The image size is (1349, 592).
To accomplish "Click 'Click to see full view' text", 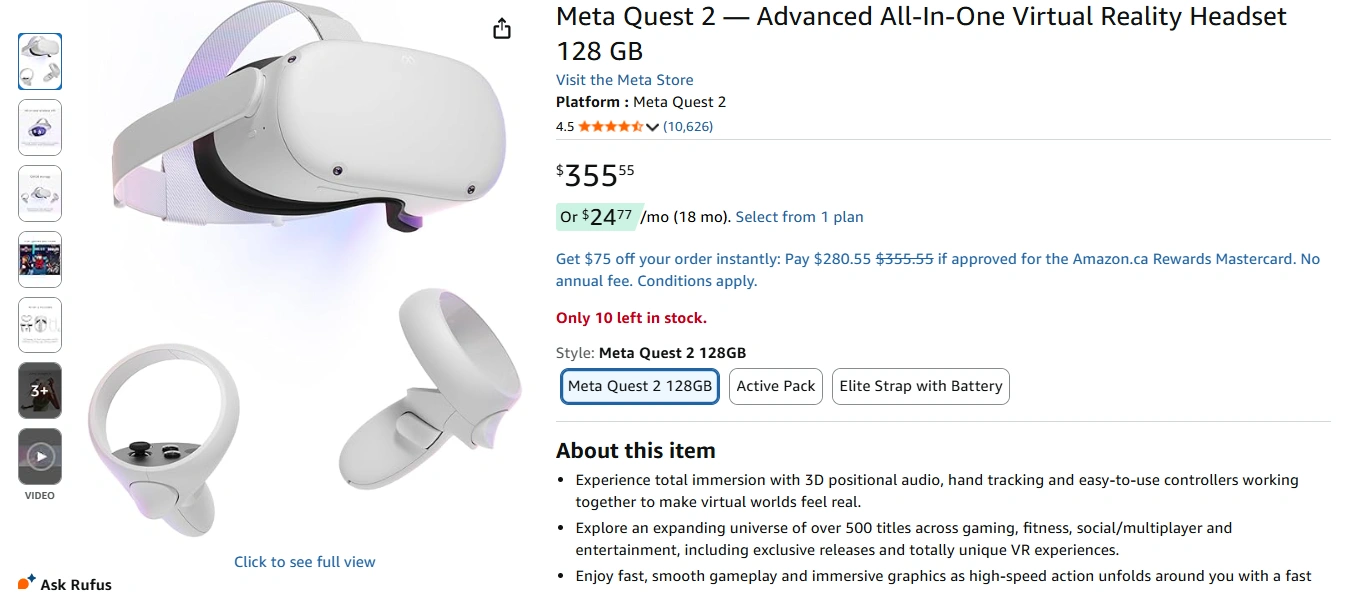I will pos(305,562).
